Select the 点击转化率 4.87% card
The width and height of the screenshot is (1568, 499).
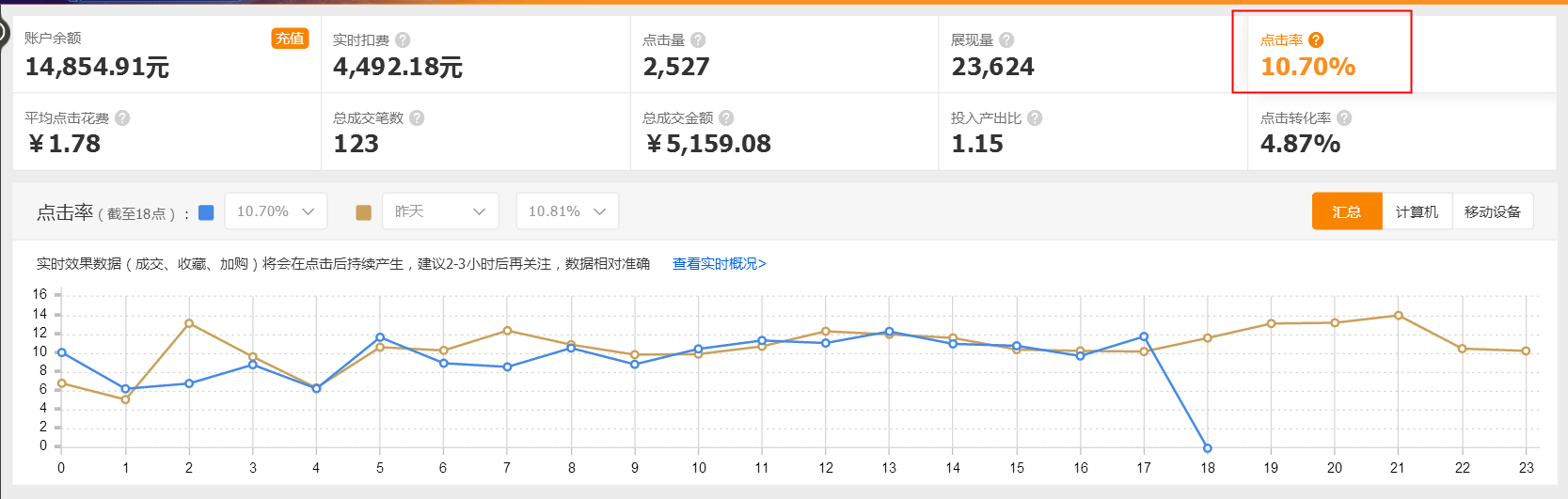[1402, 132]
